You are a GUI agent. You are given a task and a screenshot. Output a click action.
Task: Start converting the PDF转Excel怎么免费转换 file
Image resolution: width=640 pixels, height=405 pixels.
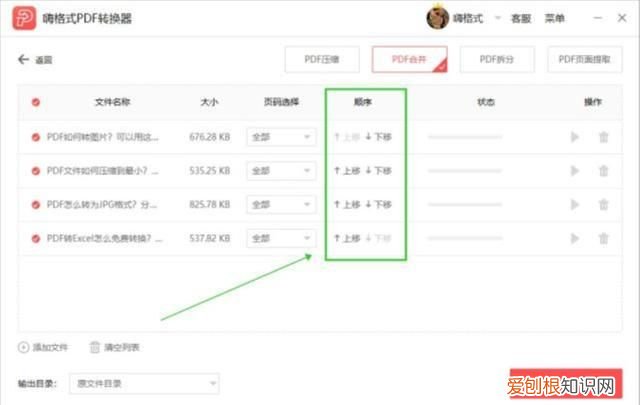[575, 238]
